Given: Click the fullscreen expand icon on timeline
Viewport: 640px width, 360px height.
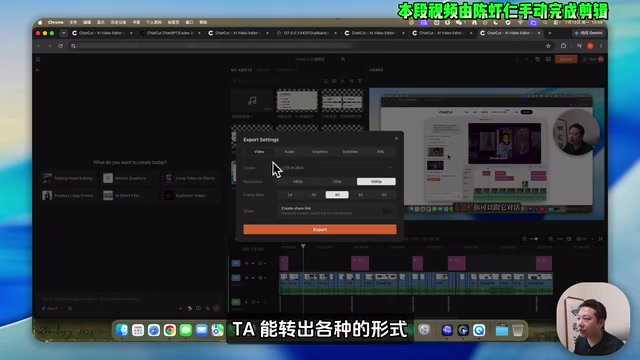Looking at the screenshot, I should [601, 239].
